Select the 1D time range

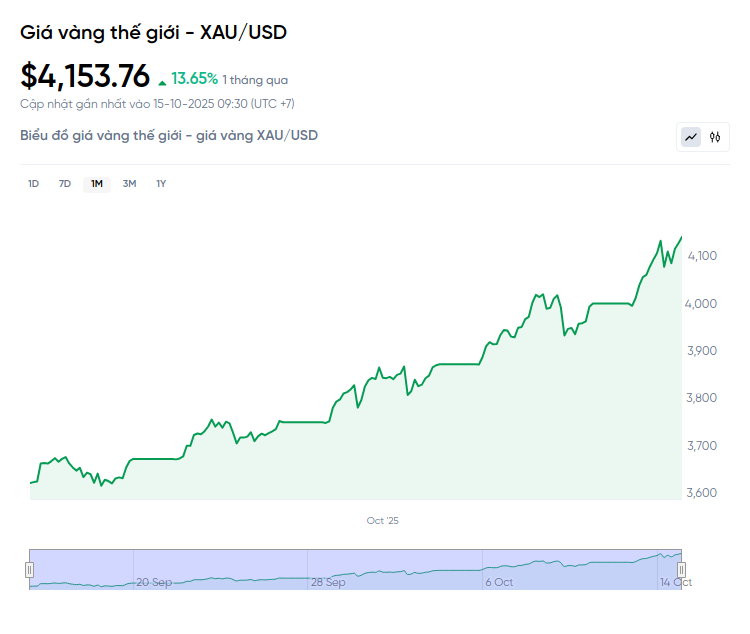click(x=33, y=183)
